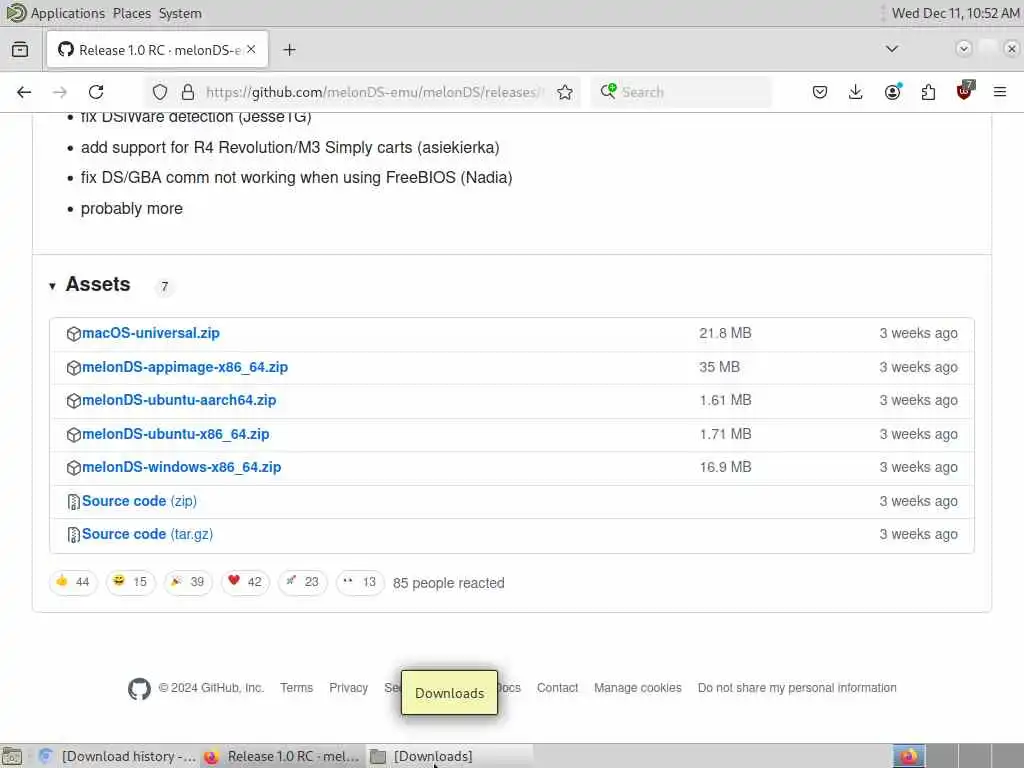The height and width of the screenshot is (768, 1024).
Task: Toggle the heart reaction (42)
Action: (246, 582)
